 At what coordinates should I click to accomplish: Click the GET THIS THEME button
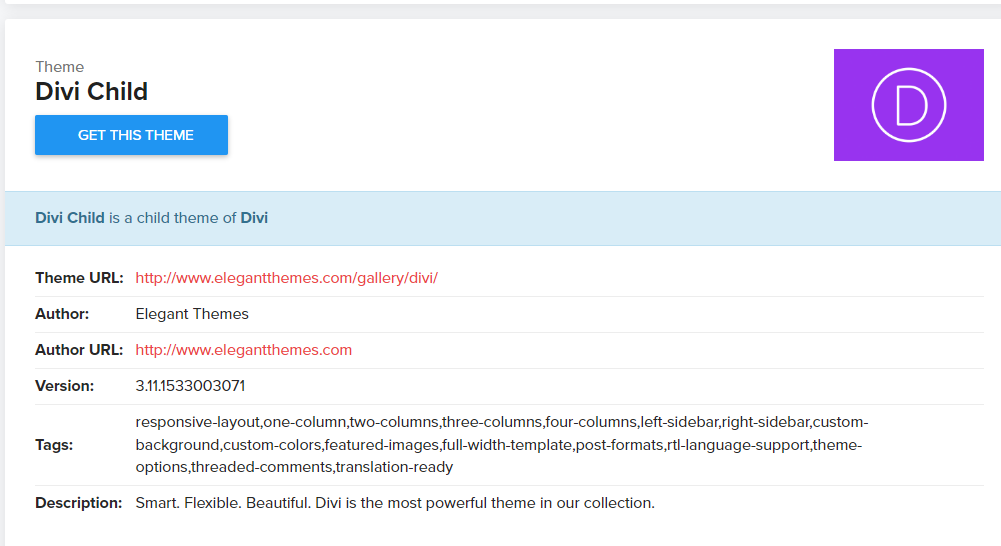tap(132, 135)
